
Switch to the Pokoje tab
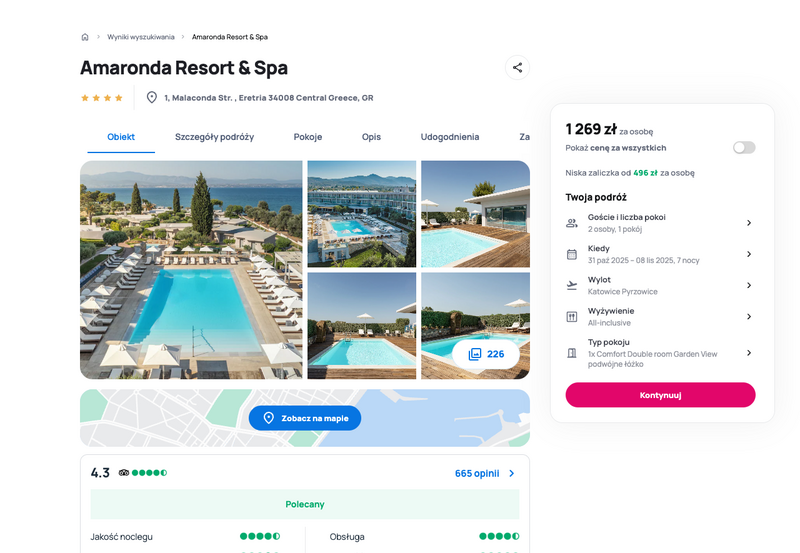coord(308,137)
